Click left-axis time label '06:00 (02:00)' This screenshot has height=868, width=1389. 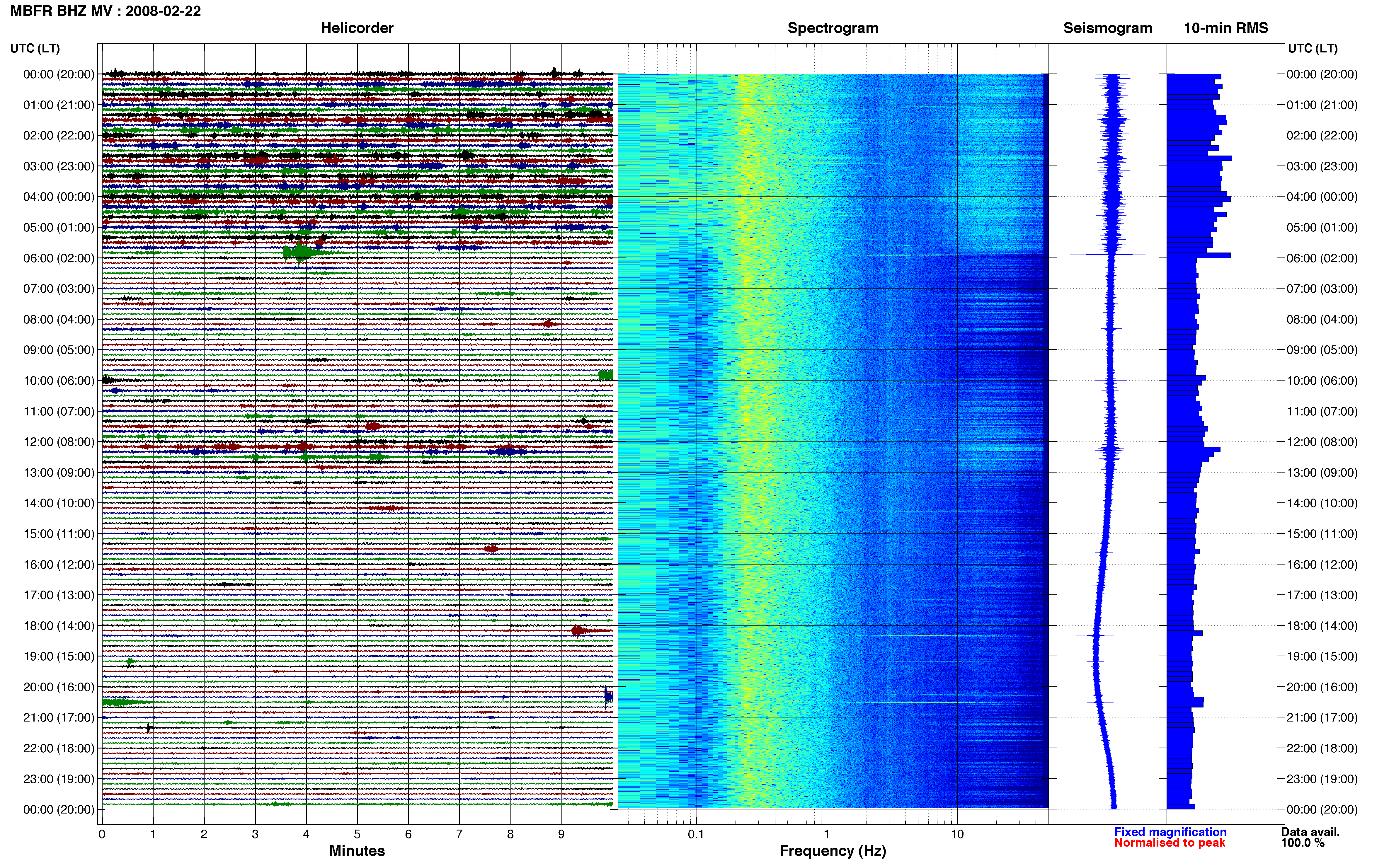coord(59,258)
